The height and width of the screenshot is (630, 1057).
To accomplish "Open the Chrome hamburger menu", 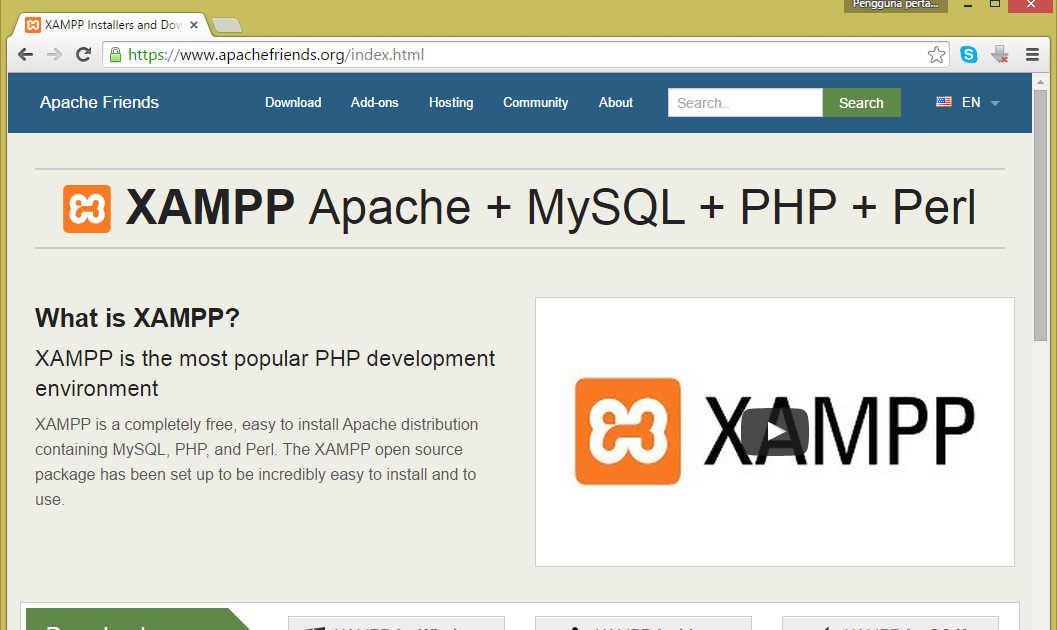I will coord(1032,55).
